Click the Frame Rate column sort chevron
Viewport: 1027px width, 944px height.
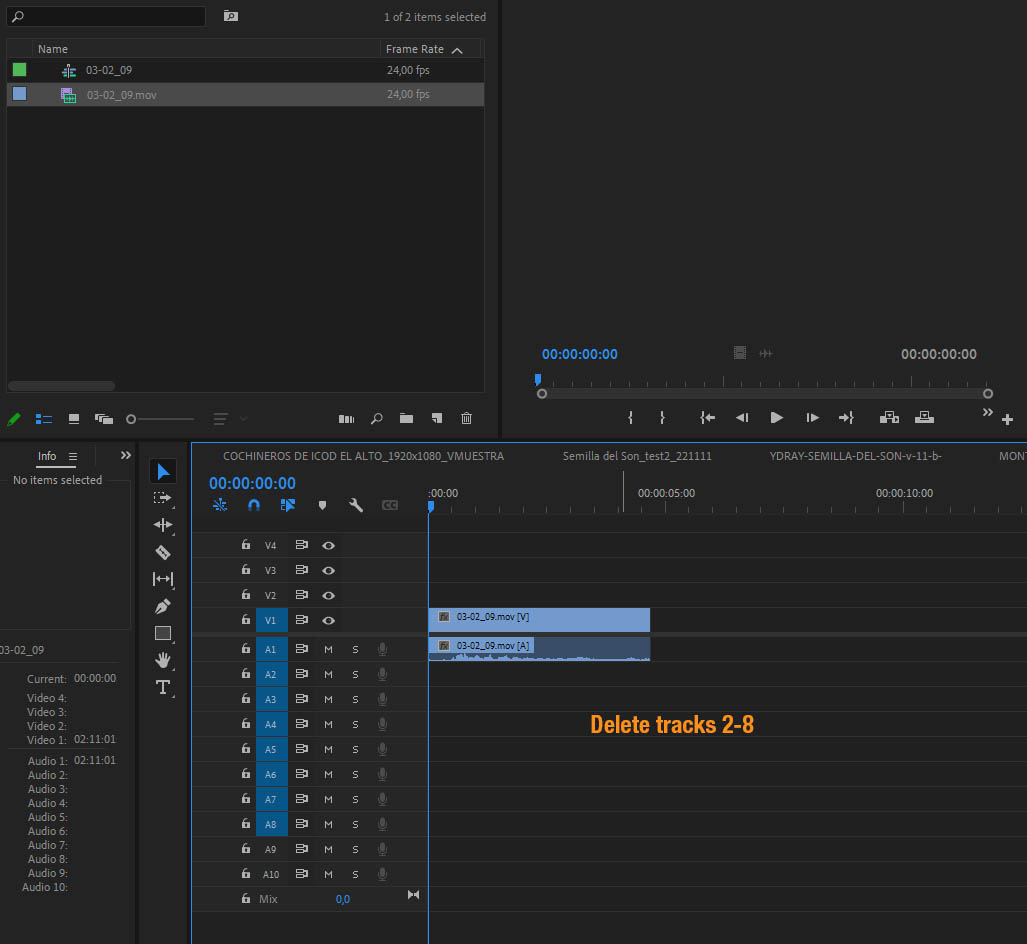tap(458, 48)
